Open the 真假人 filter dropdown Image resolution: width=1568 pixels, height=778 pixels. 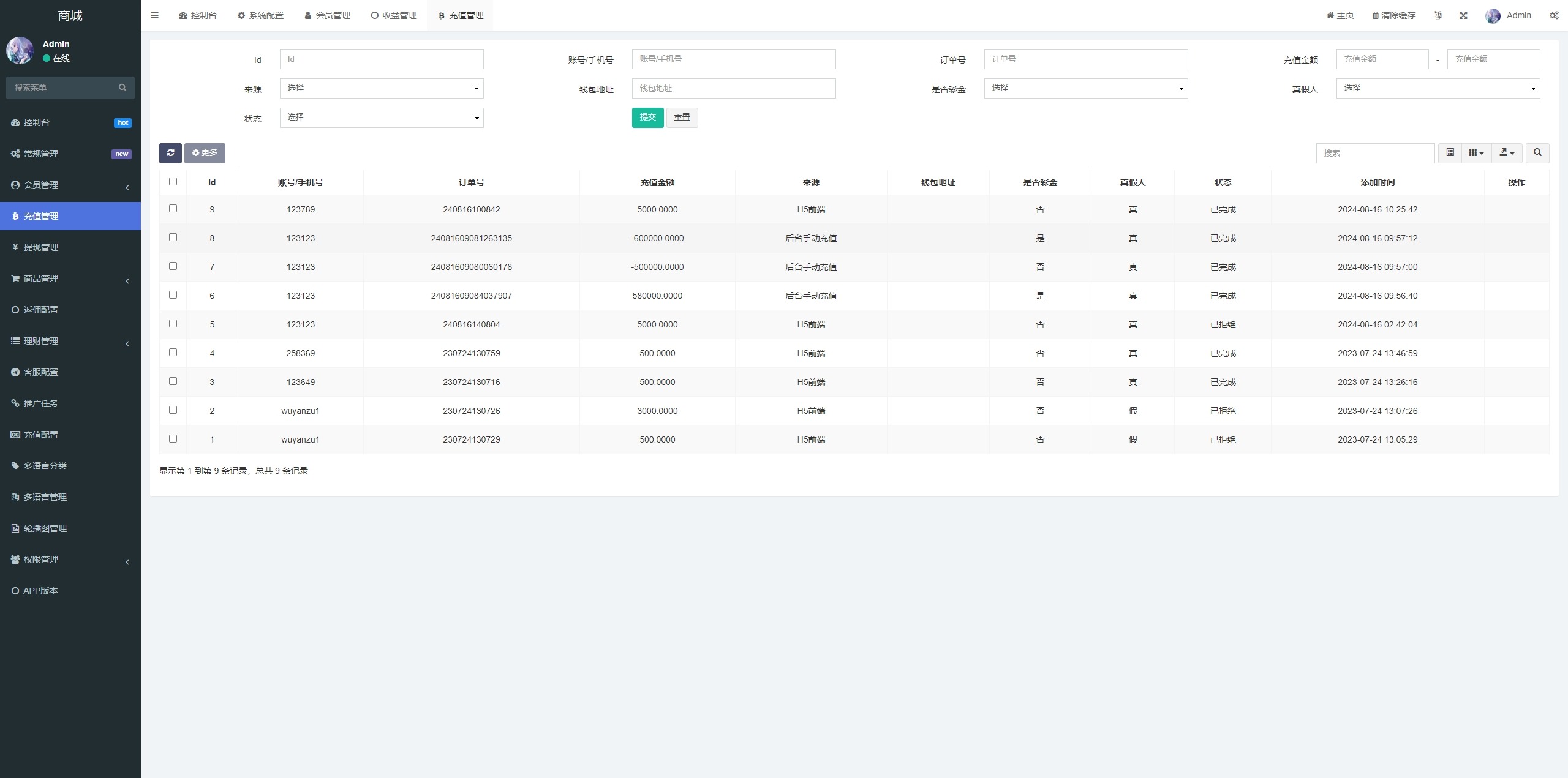pos(1438,88)
